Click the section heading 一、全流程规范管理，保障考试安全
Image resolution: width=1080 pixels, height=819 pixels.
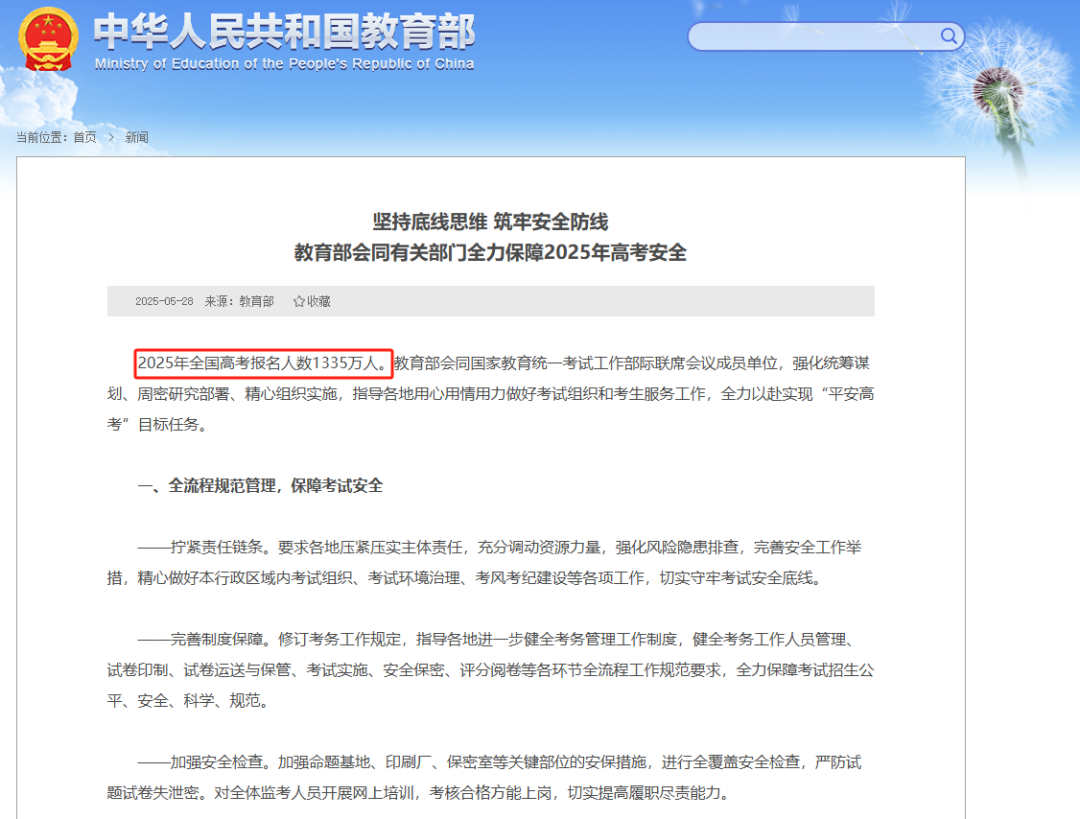coord(260,486)
